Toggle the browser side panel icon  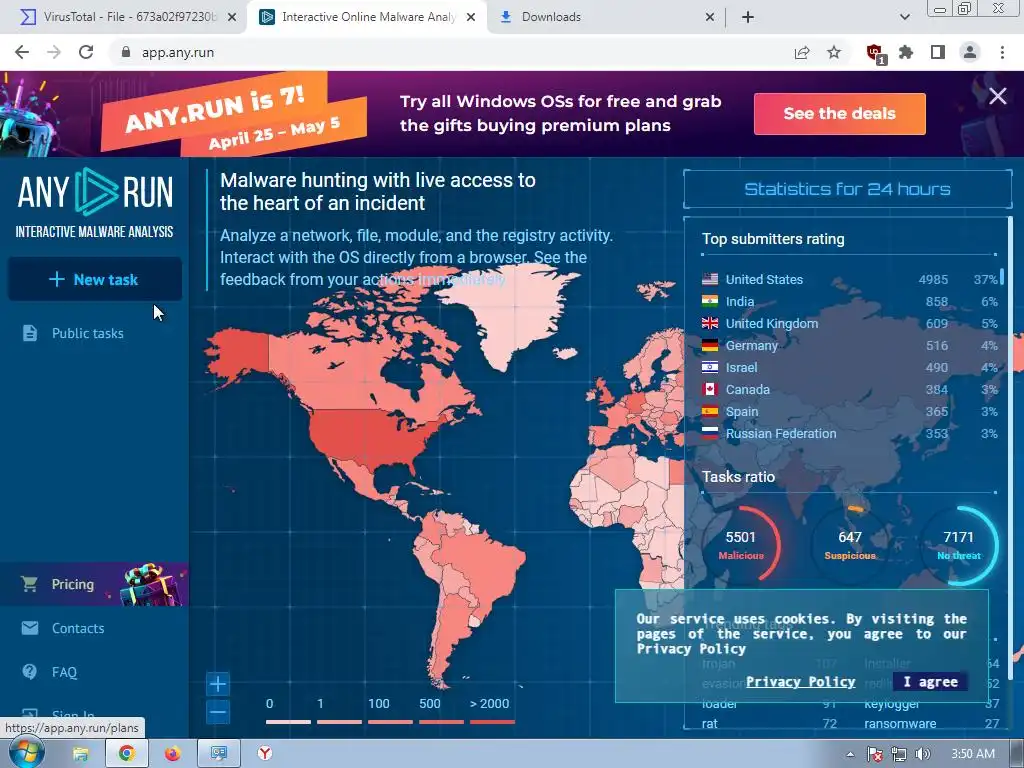coord(938,52)
